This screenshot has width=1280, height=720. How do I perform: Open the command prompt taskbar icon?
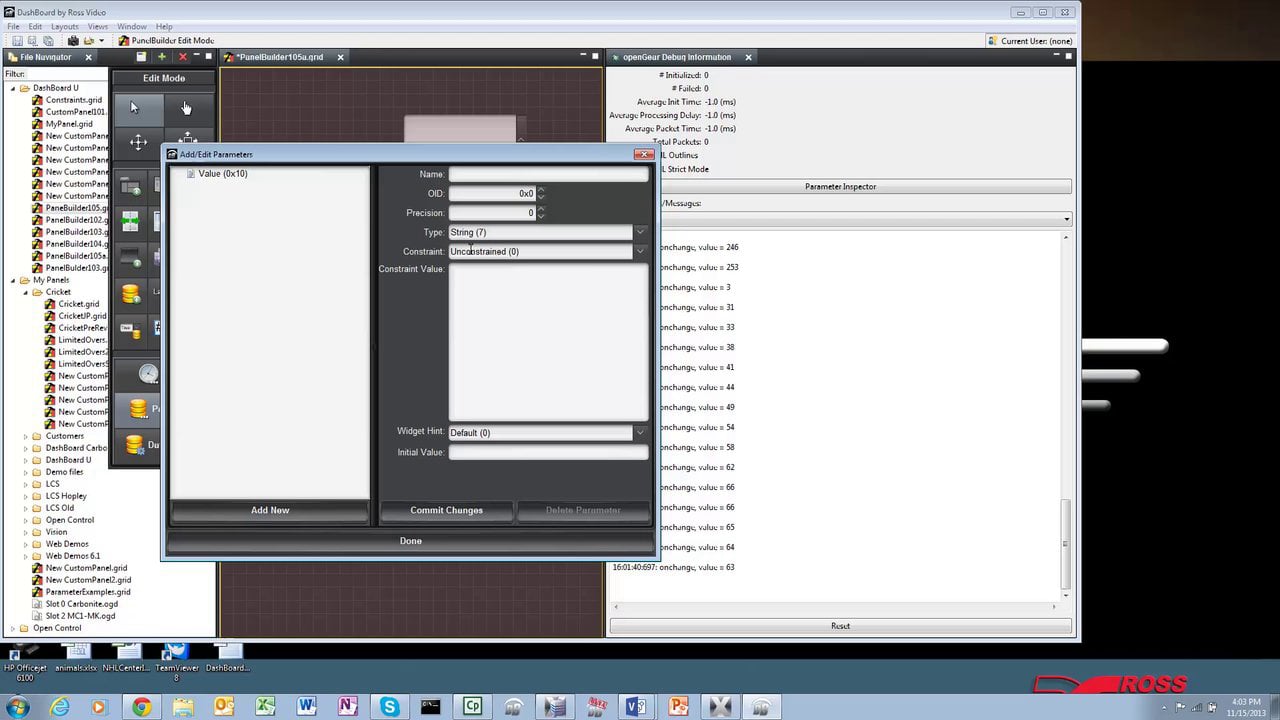[430, 706]
